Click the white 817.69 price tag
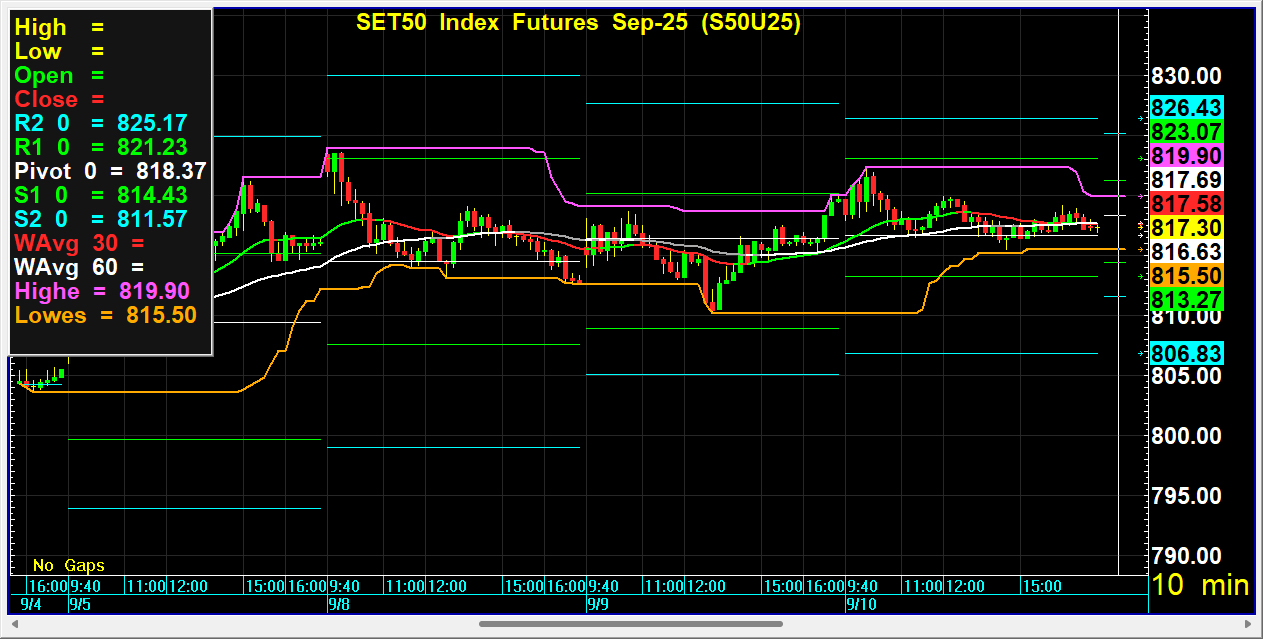This screenshot has height=639, width=1263. coord(1187,180)
